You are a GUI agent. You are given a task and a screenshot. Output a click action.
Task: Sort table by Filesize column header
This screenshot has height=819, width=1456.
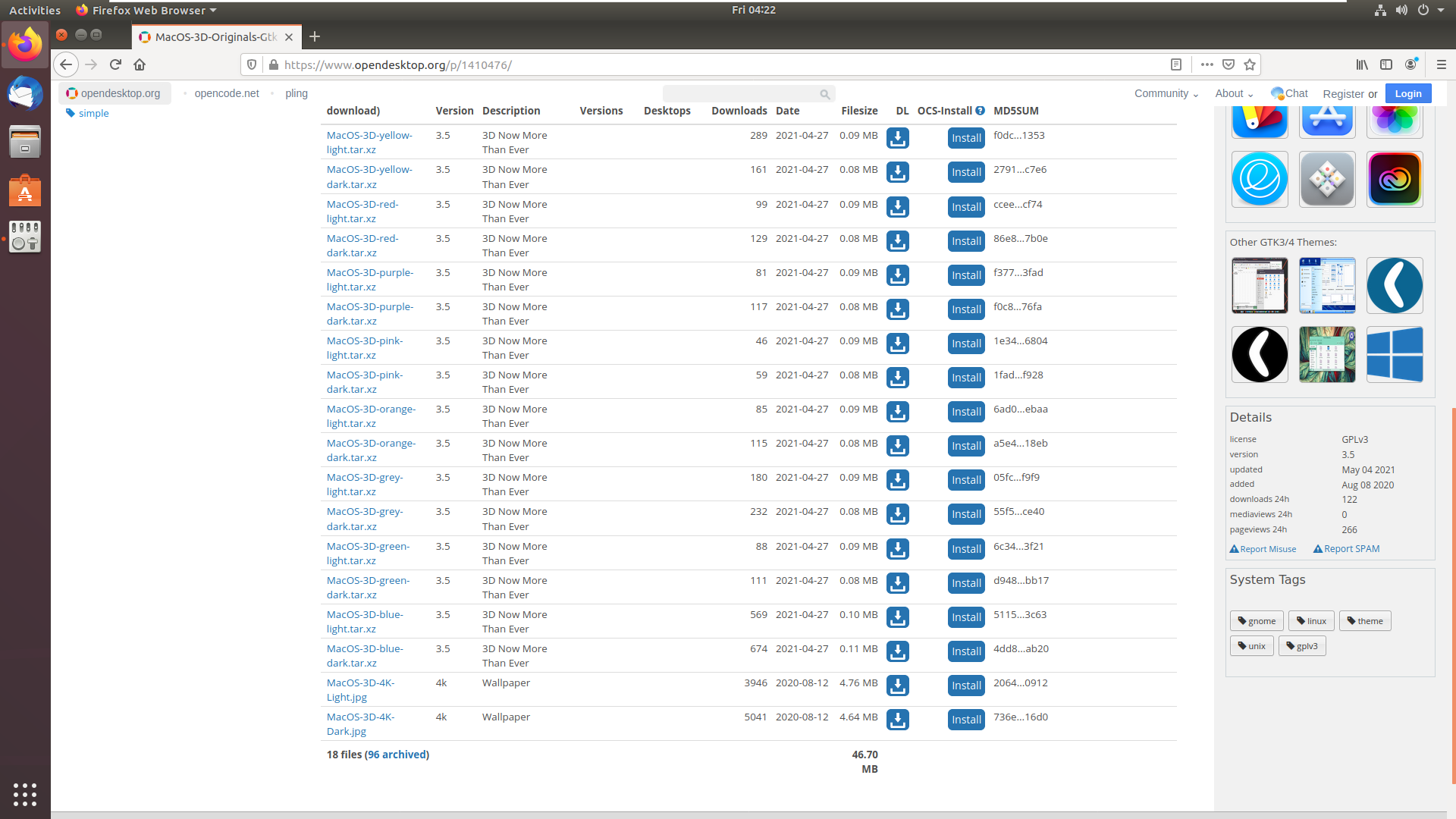click(859, 111)
